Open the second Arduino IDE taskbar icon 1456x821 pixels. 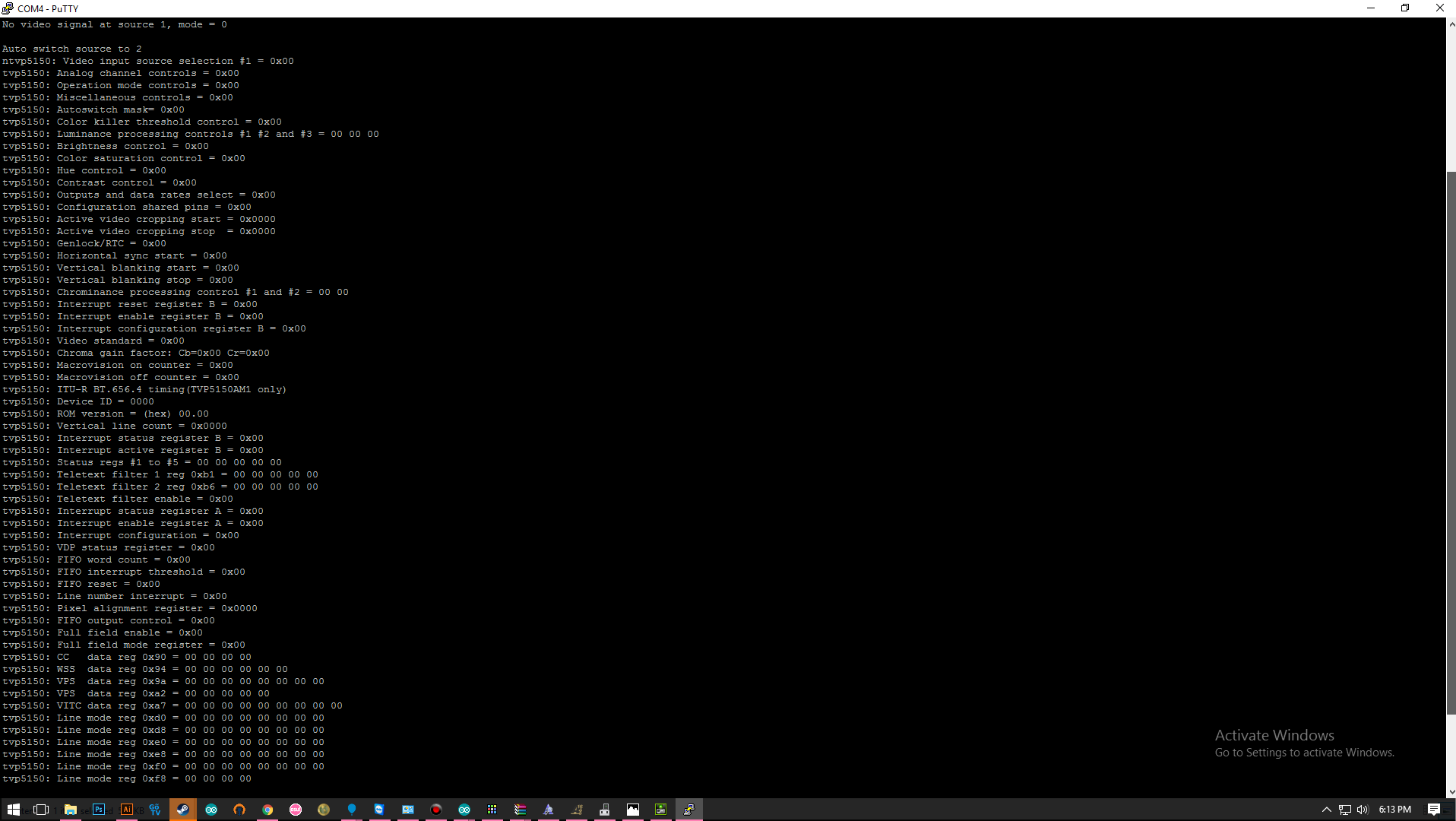(464, 810)
